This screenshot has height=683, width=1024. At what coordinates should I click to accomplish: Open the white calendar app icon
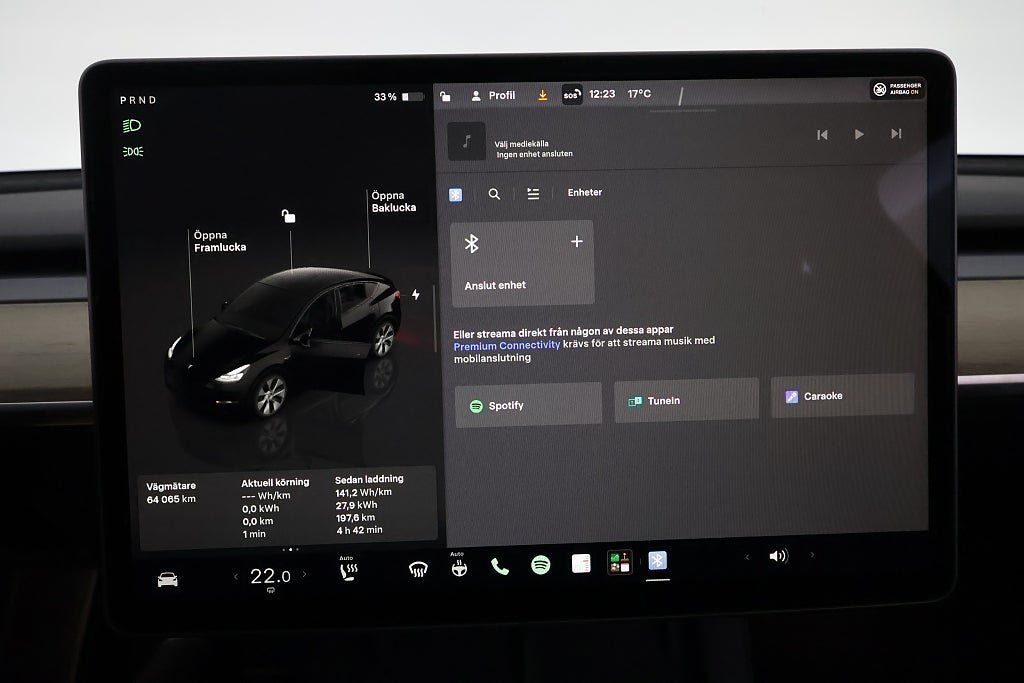(581, 563)
